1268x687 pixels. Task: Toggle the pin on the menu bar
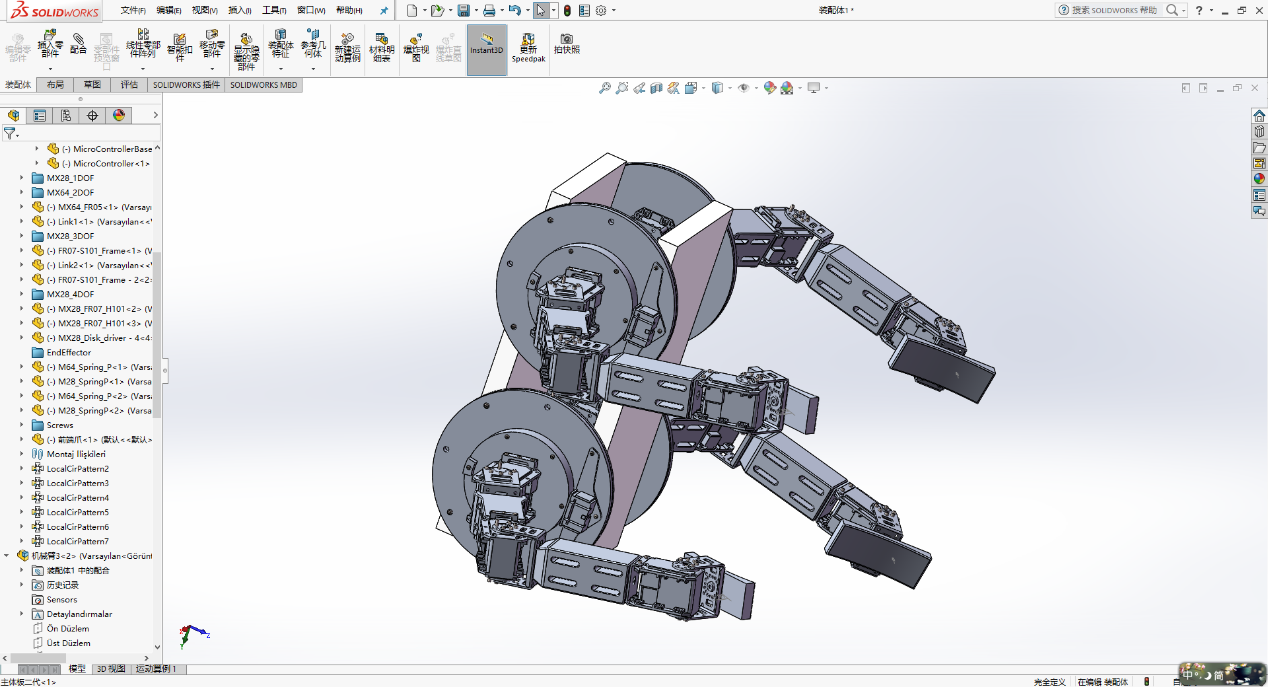click(x=384, y=10)
